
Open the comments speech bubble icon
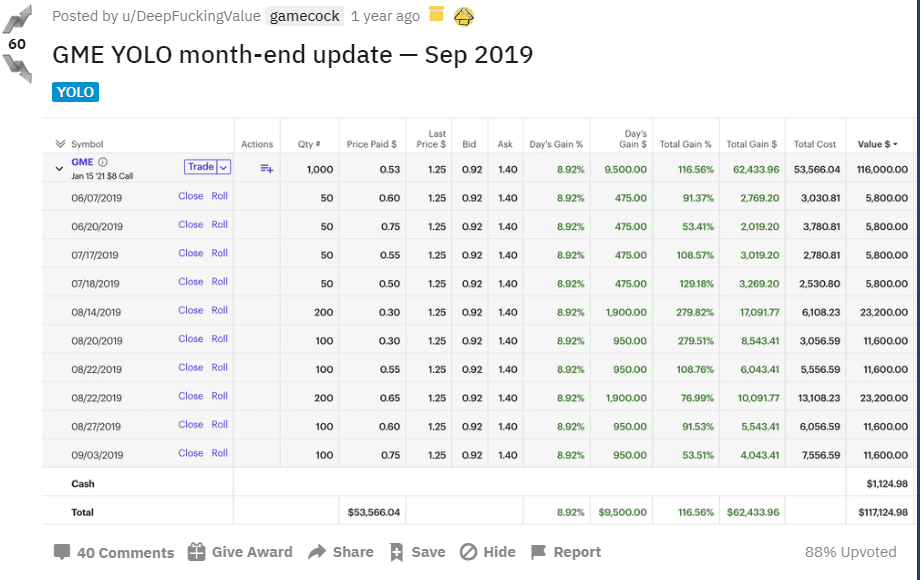(62, 552)
